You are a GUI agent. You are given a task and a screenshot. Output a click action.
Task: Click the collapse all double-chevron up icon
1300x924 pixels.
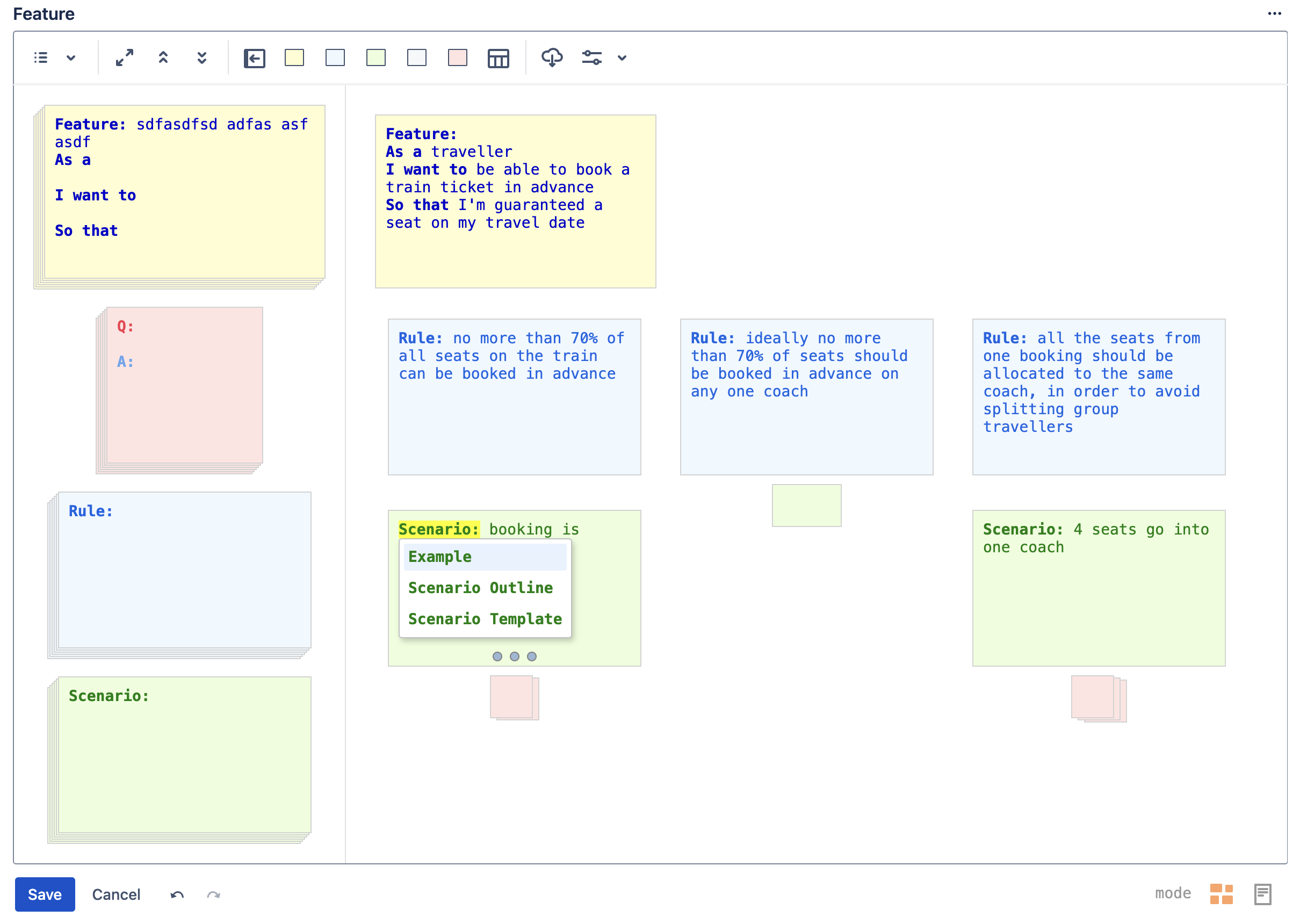163,57
